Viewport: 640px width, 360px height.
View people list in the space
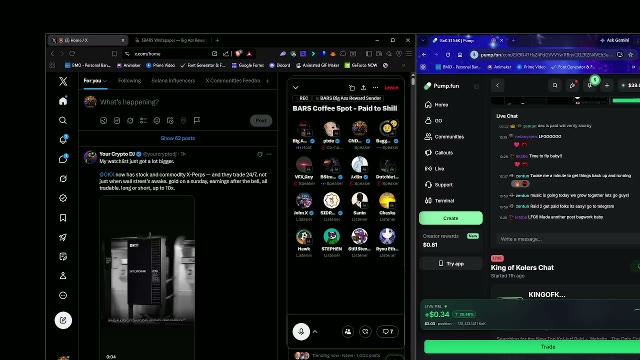point(348,332)
